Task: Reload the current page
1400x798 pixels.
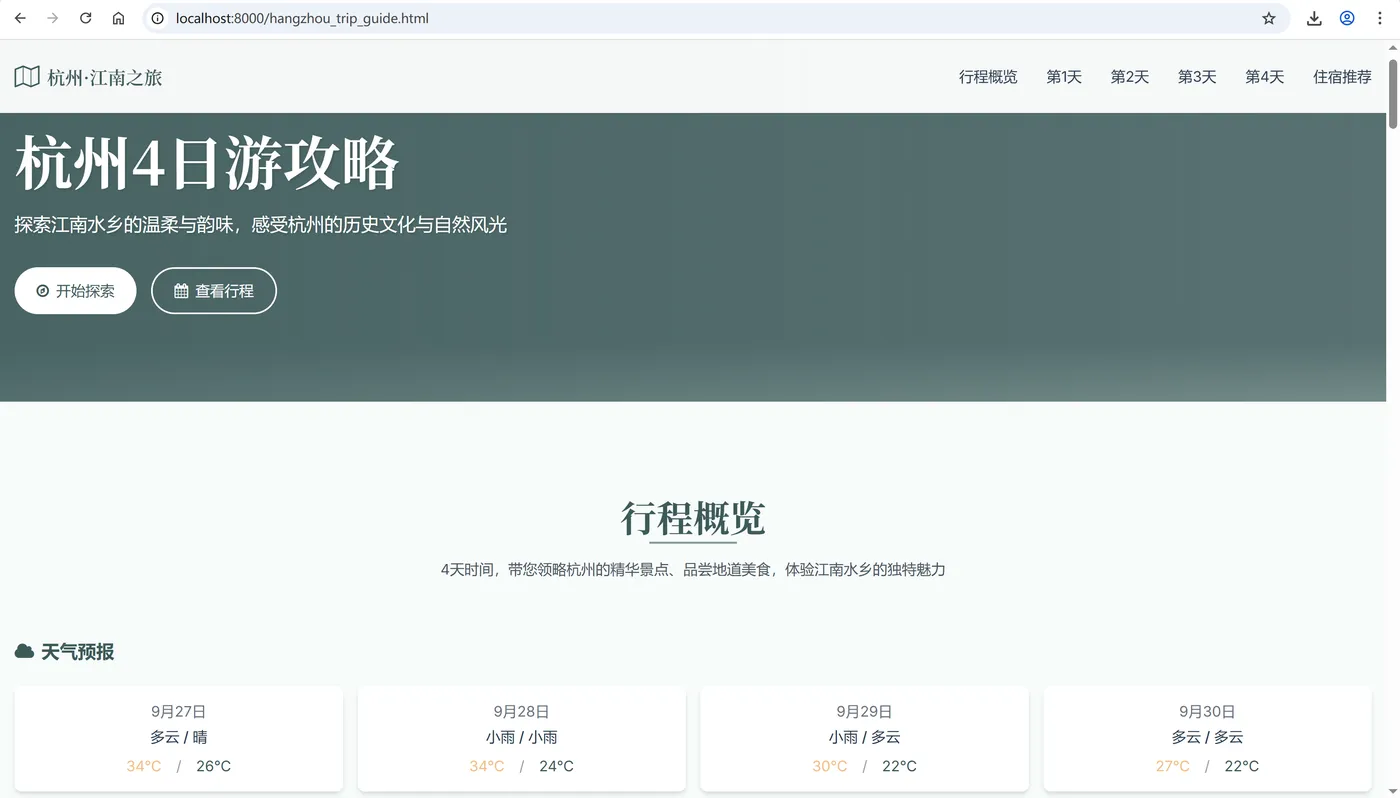Action: tap(85, 17)
